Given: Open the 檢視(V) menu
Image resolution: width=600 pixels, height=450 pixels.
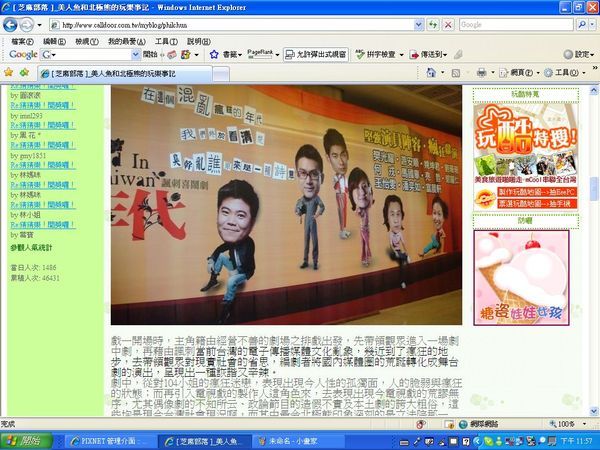Looking at the screenshot, I should click(86, 41).
